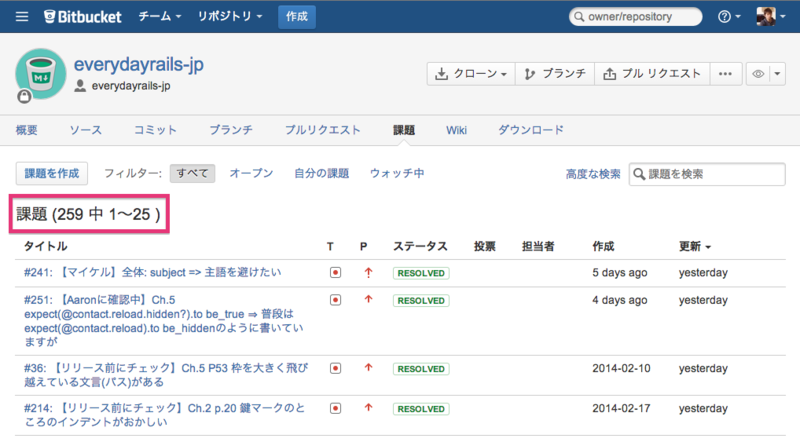Image resolution: width=800 pixels, height=442 pixels.
Task: Switch to the ダウンロード tab
Action: 531,130
